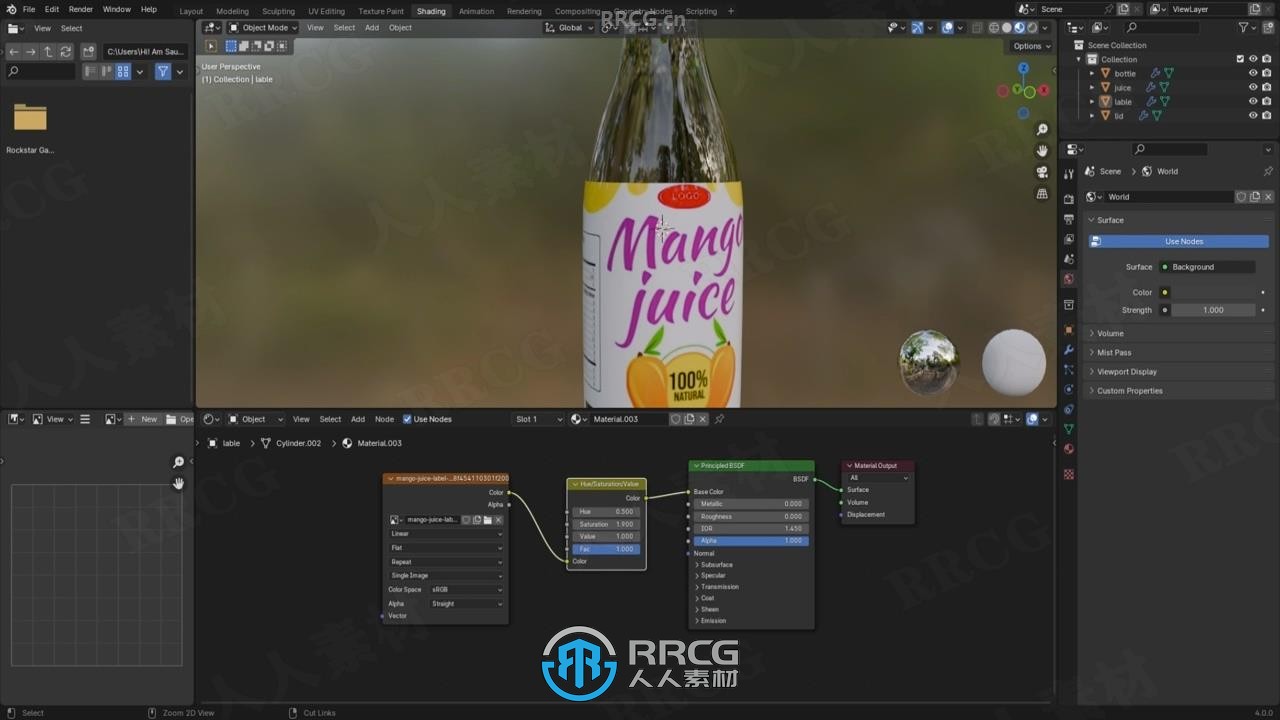The image size is (1280, 720).
Task: Toggle the file browser filter funnel
Action: tap(163, 72)
